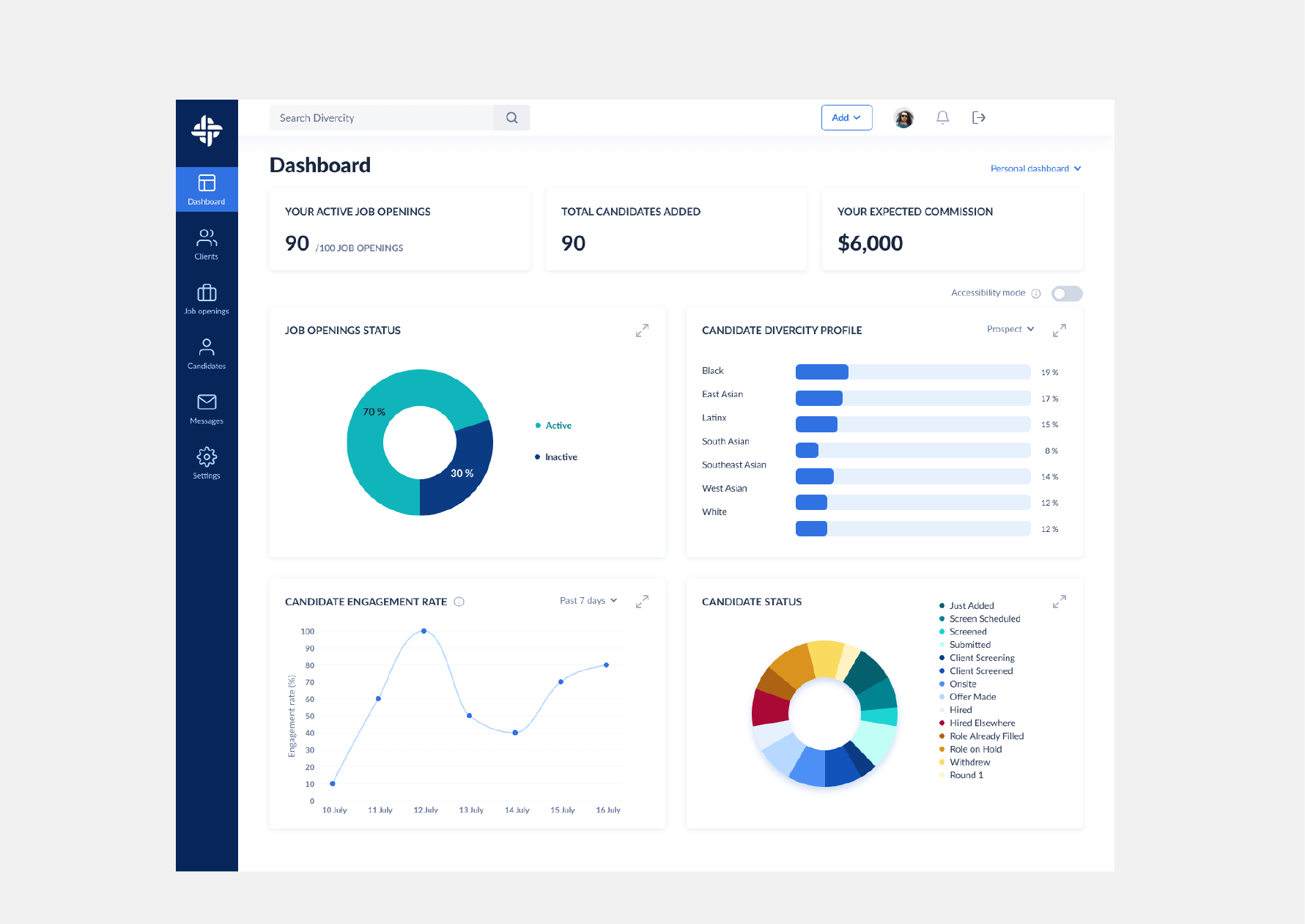This screenshot has height=924, width=1305.
Task: Open the Your Active Job Openings card
Action: tap(400, 230)
